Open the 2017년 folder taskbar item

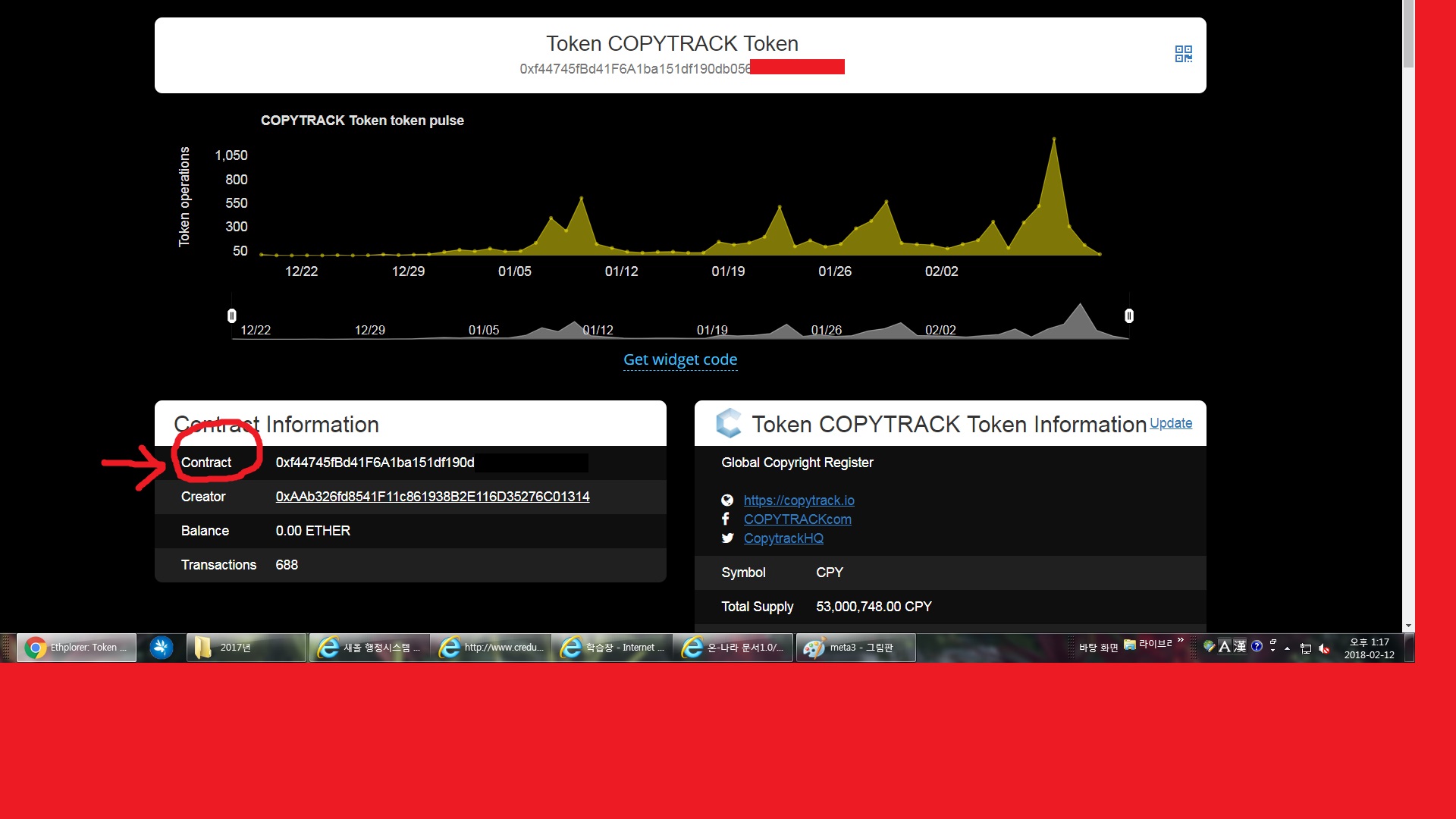246,648
